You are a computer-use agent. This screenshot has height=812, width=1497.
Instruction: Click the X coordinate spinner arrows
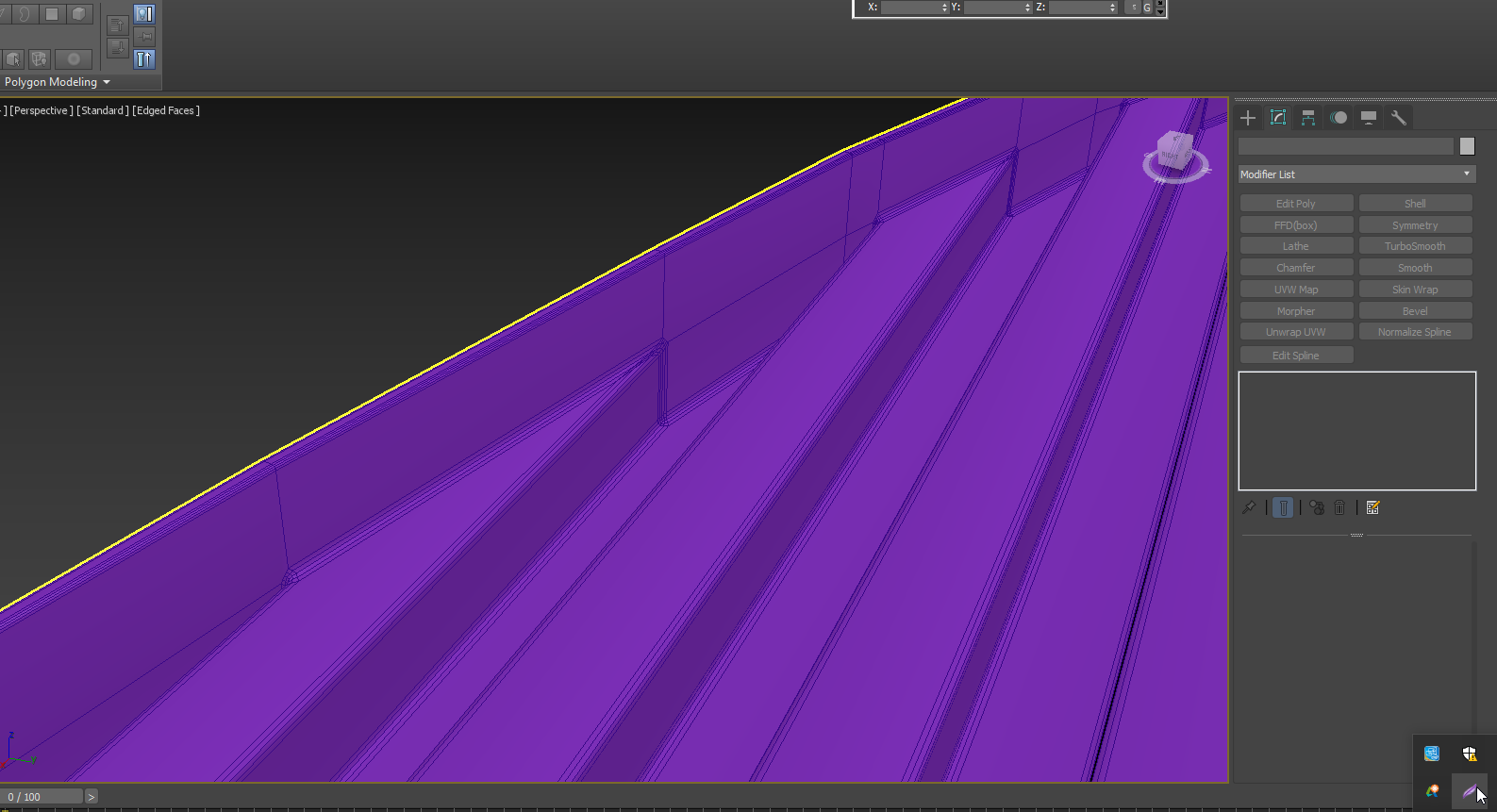pyautogui.click(x=945, y=8)
